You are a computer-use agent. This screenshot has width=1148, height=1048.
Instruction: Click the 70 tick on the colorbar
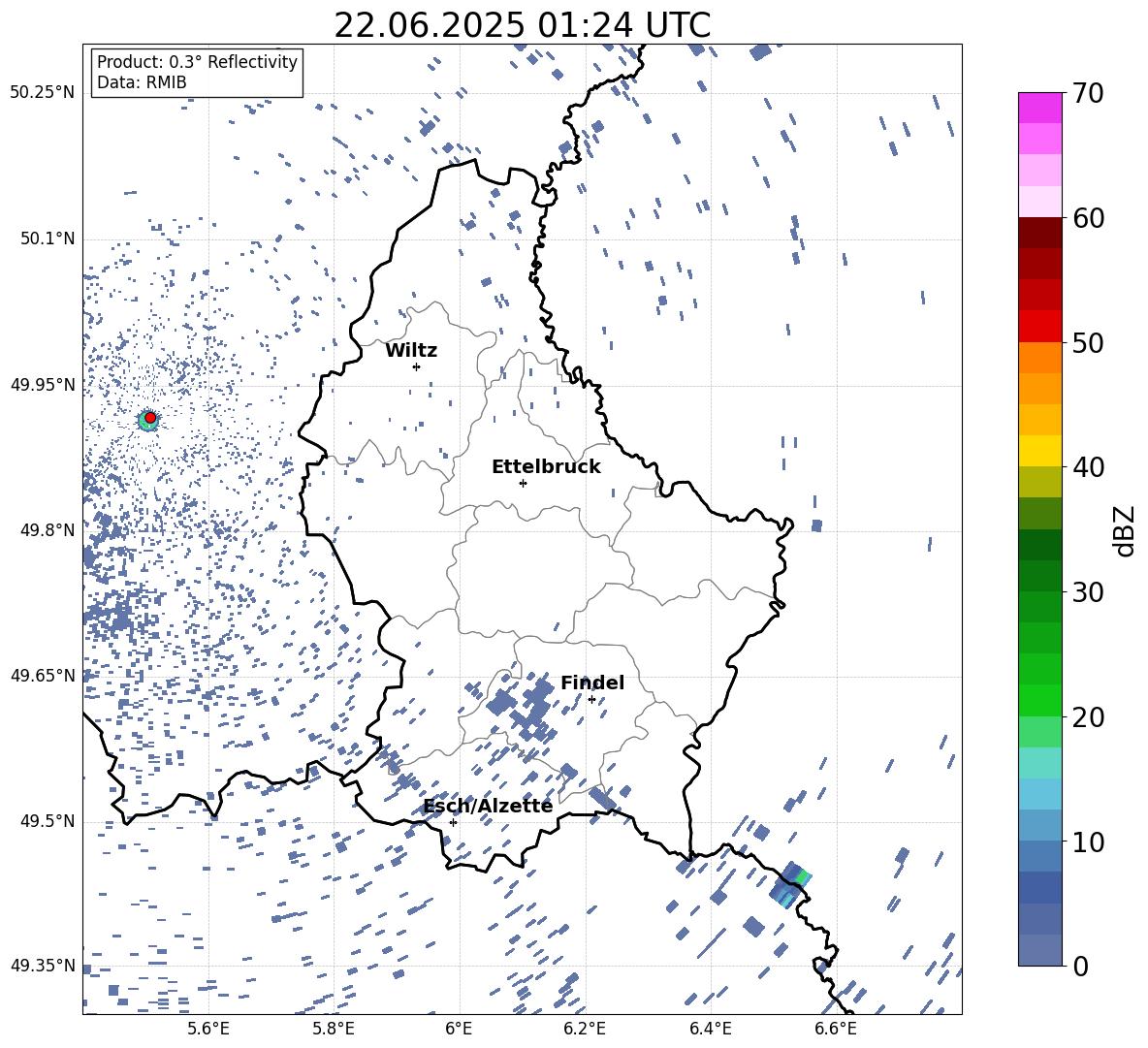tap(1087, 94)
